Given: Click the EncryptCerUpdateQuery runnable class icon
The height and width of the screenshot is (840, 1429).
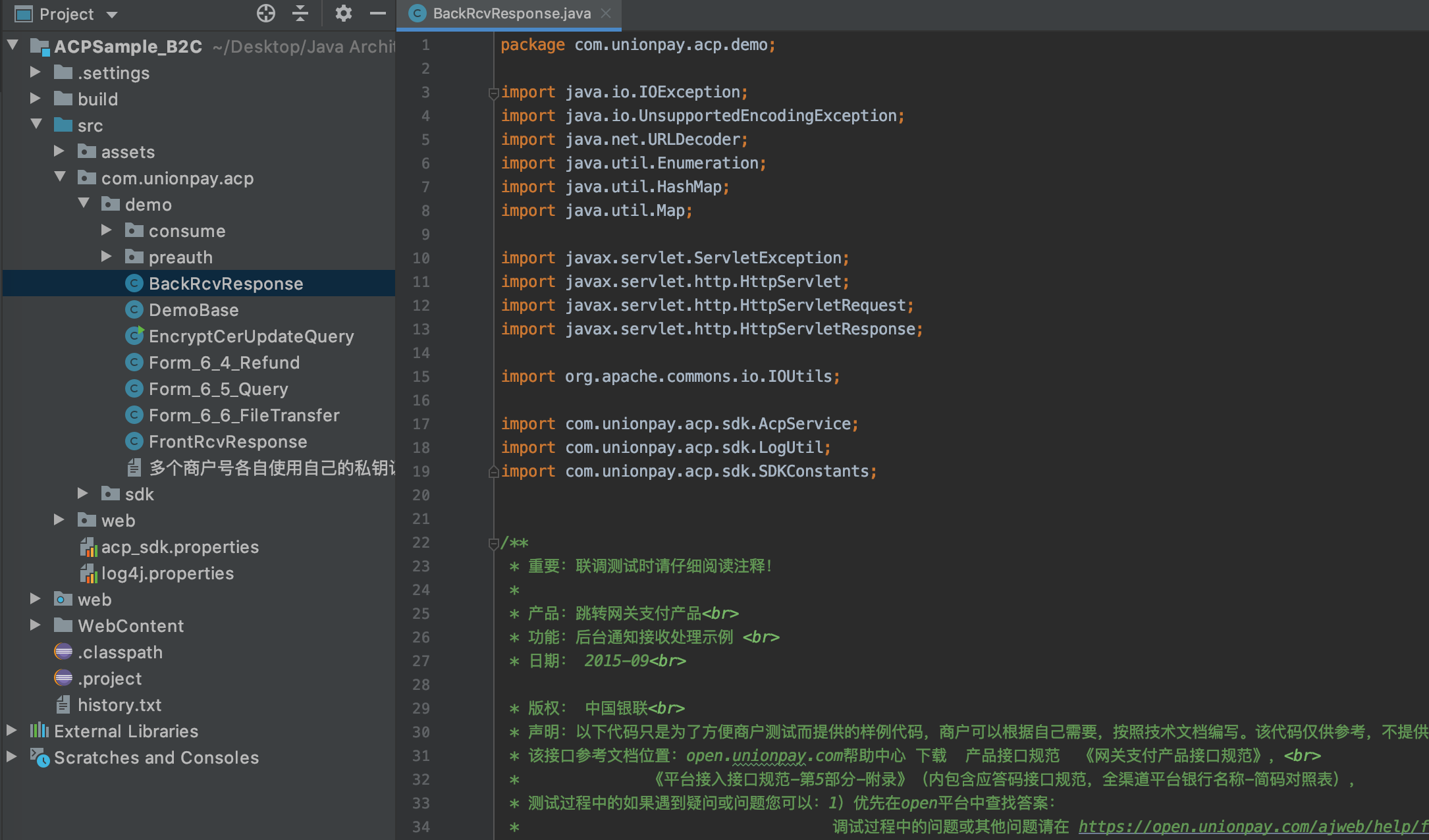Looking at the screenshot, I should (134, 336).
